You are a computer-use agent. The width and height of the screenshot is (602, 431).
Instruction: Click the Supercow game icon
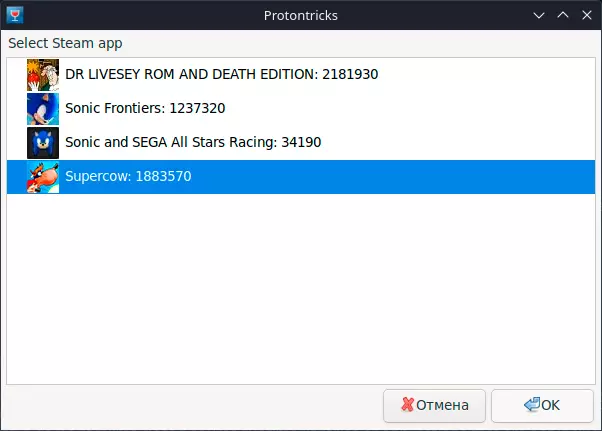coord(43,177)
